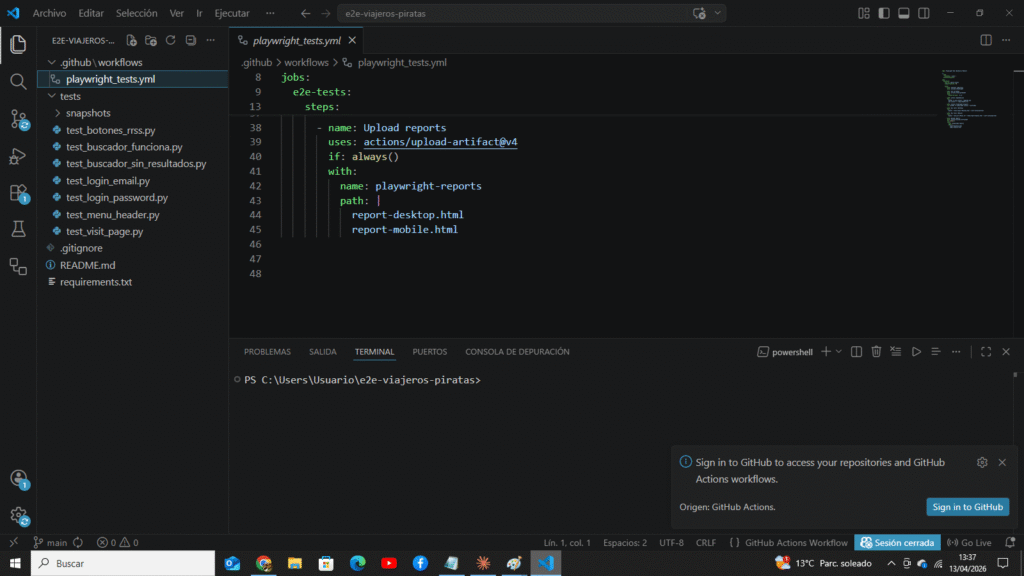Click main branch in status bar
The height and width of the screenshot is (576, 1024).
[50, 543]
